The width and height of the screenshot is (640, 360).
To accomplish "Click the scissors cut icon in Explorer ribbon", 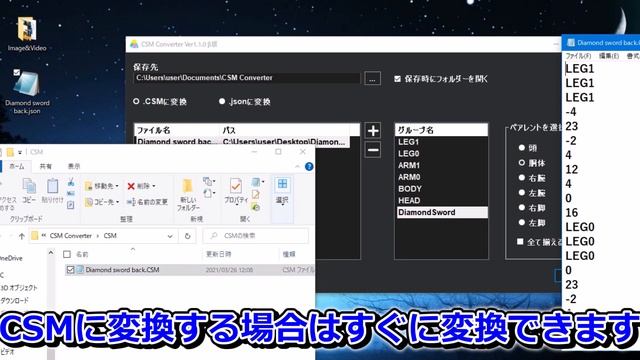I will click(x=71, y=182).
